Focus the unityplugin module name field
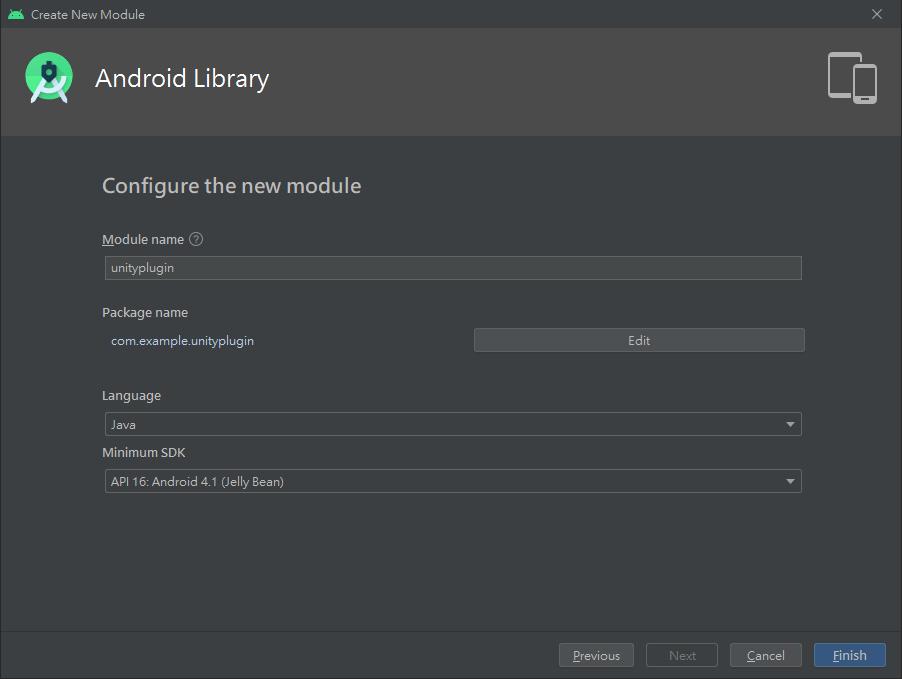The height and width of the screenshot is (679, 902). (x=453, y=268)
